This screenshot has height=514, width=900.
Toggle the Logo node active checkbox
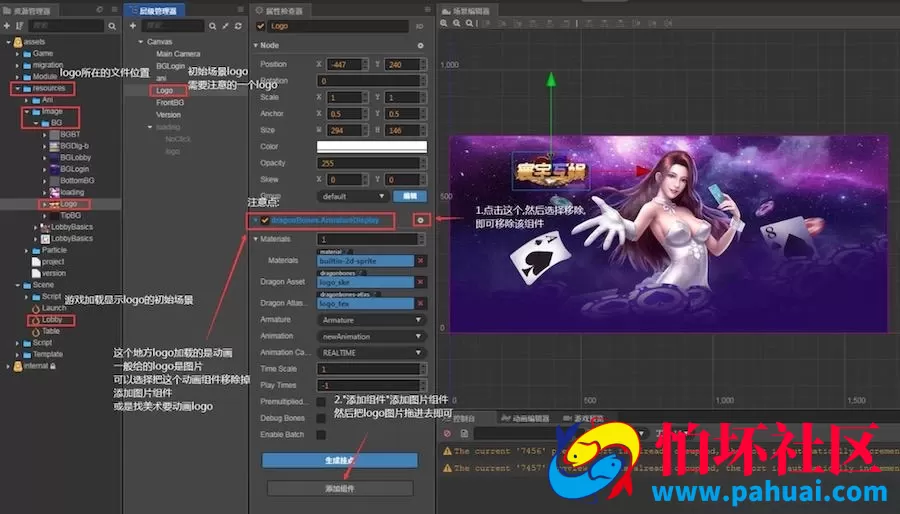[261, 26]
